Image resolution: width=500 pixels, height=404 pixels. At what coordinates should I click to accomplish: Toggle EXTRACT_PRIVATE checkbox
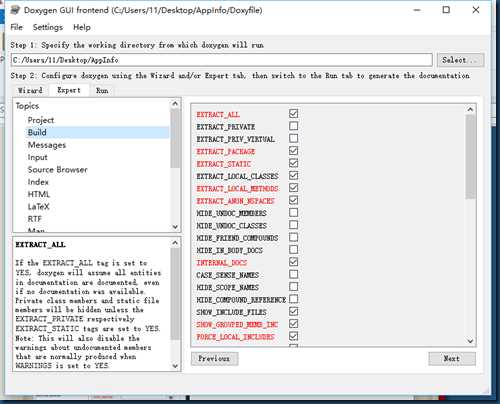293,126
